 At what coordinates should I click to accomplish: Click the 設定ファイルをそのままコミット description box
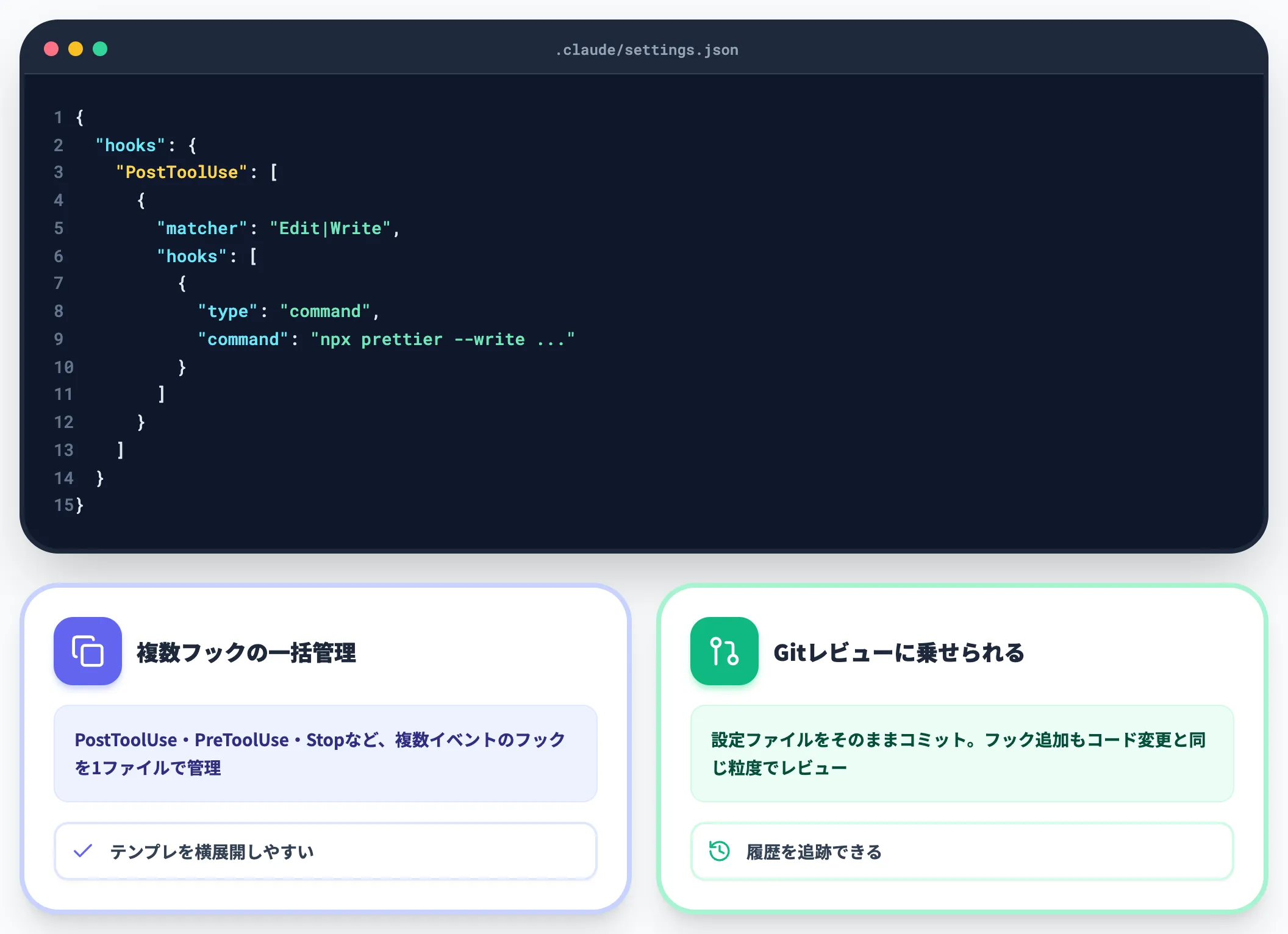(962, 754)
